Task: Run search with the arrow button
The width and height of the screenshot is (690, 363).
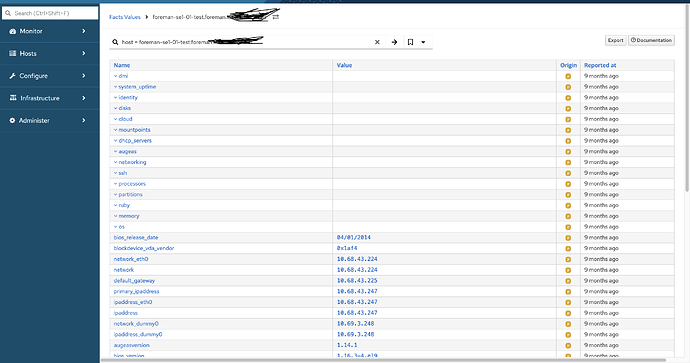Action: coord(394,42)
